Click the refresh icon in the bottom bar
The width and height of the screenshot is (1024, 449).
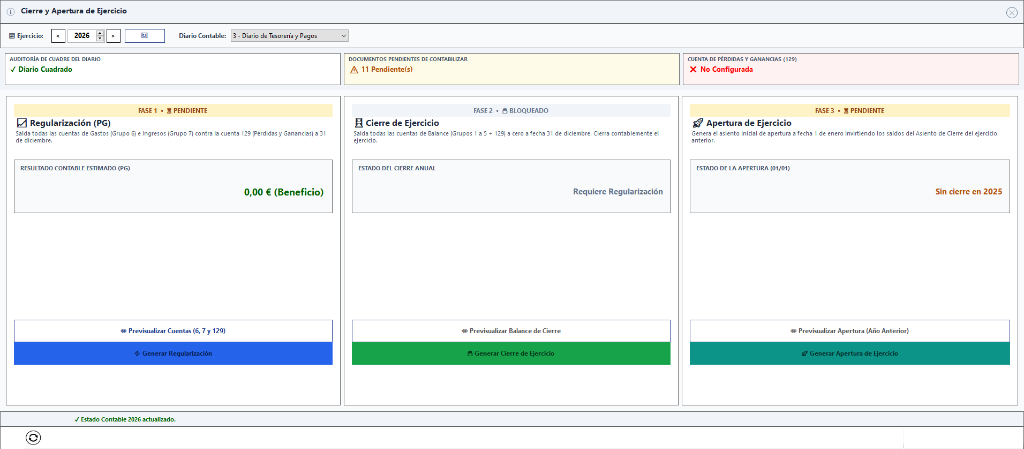33,438
